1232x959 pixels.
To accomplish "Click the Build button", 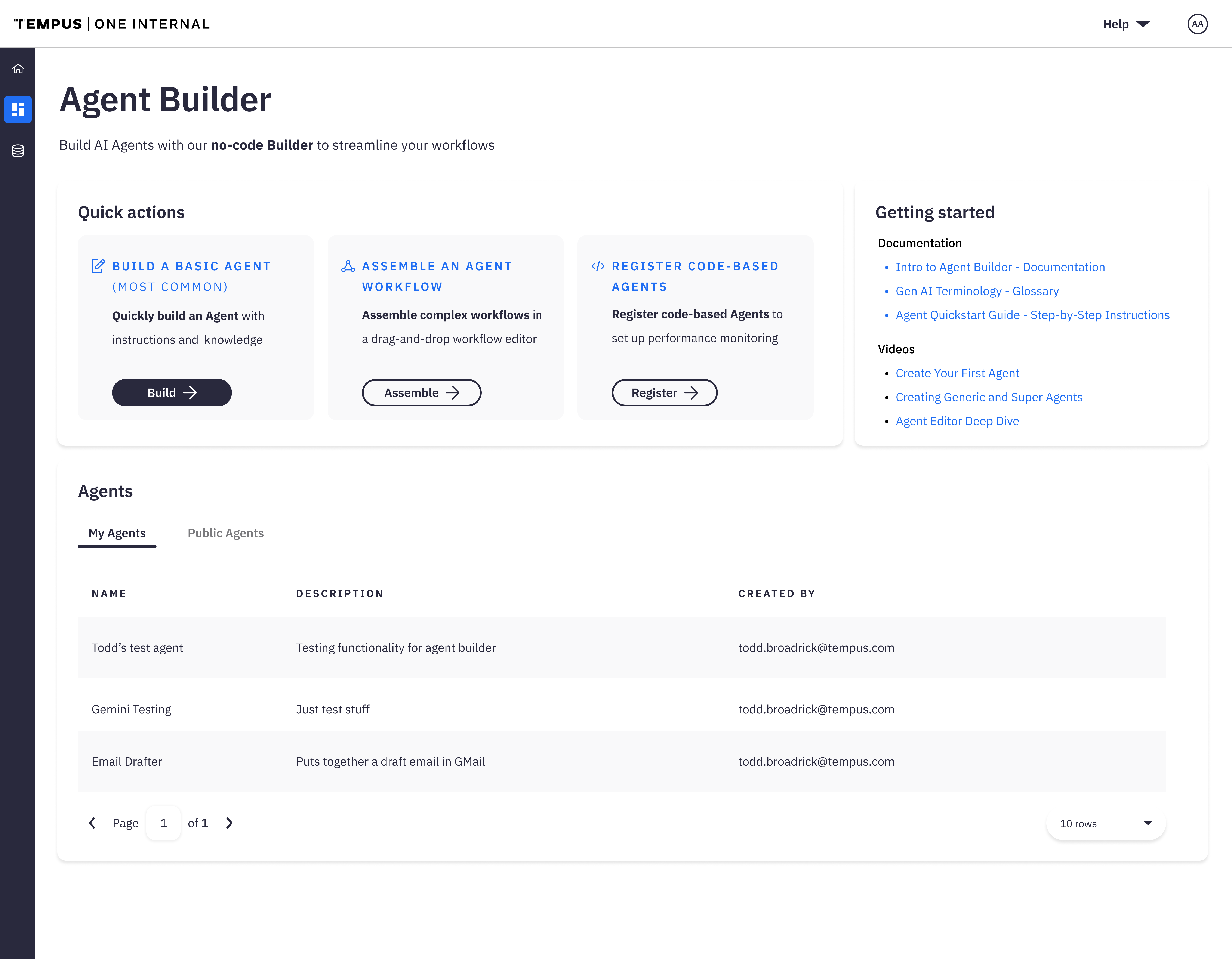I will (172, 393).
